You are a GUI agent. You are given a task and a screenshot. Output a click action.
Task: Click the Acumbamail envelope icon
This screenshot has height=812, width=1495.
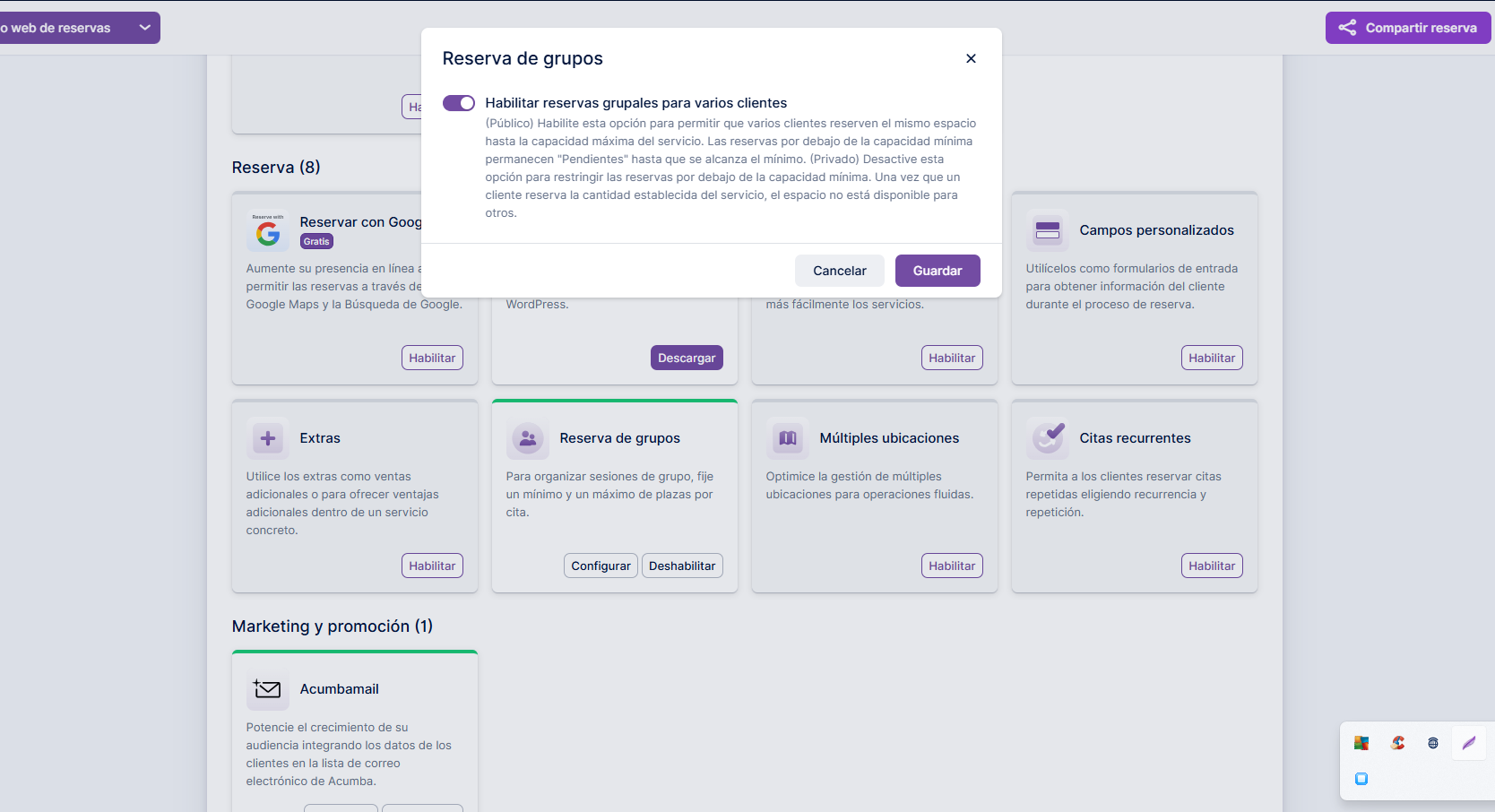(267, 689)
